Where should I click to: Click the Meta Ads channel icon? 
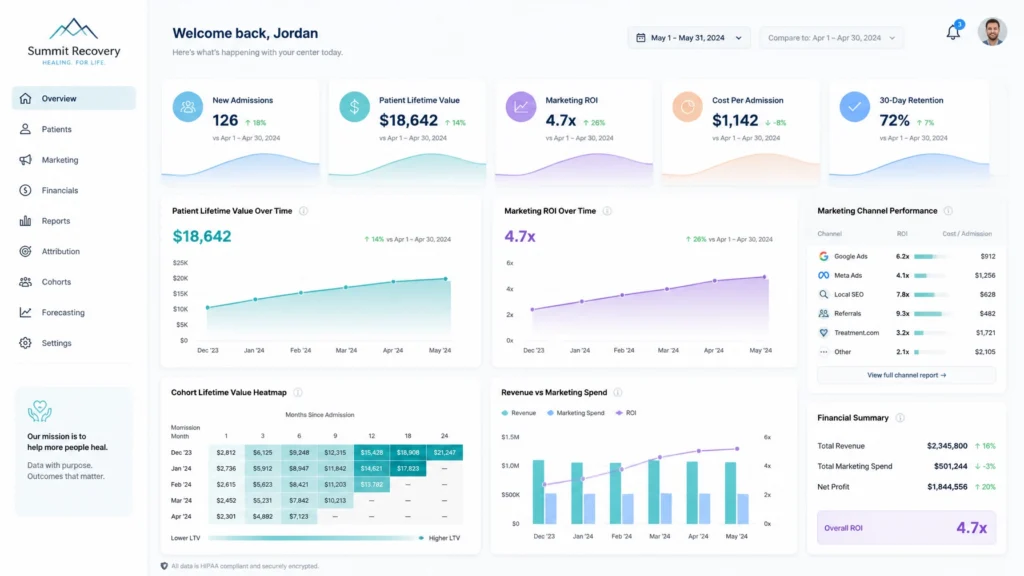pyautogui.click(x=824, y=276)
